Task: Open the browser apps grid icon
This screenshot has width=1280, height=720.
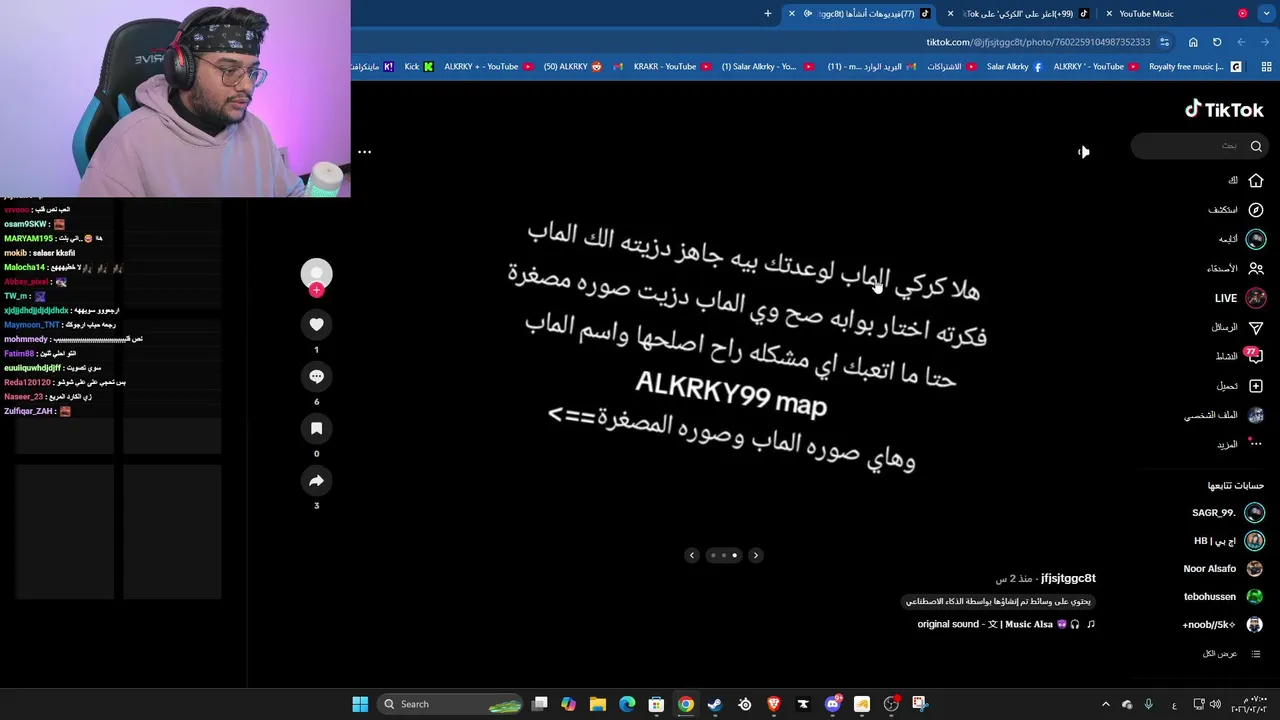Action: [x=1266, y=67]
